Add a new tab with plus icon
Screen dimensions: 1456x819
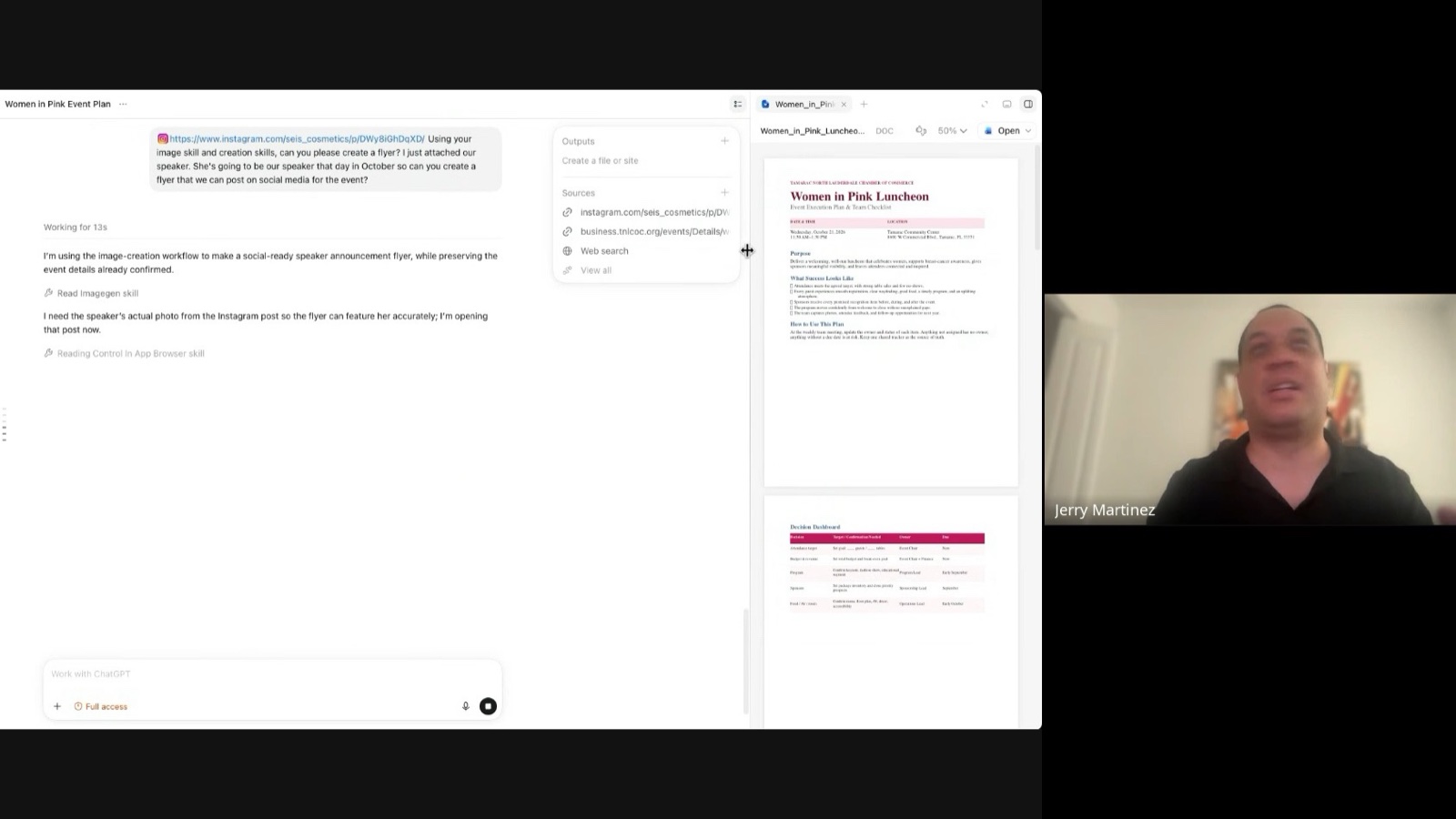click(x=864, y=104)
